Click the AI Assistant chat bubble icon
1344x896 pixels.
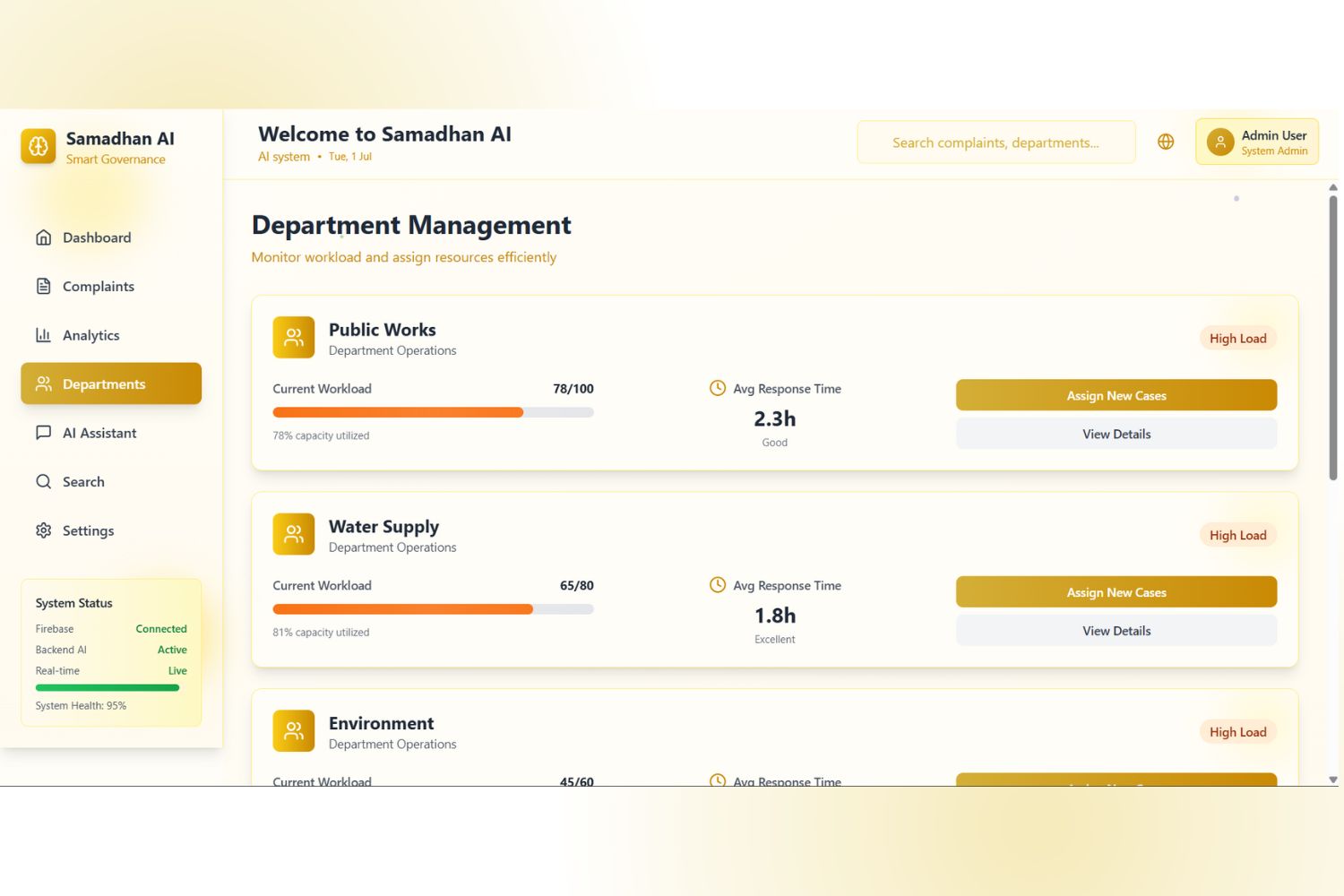pos(43,433)
